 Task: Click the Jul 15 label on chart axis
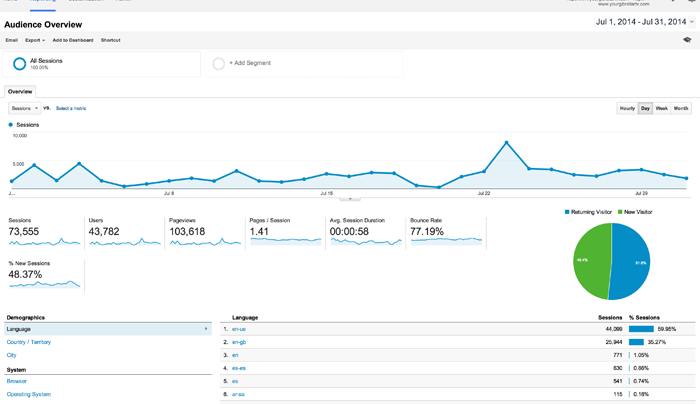[x=326, y=193]
